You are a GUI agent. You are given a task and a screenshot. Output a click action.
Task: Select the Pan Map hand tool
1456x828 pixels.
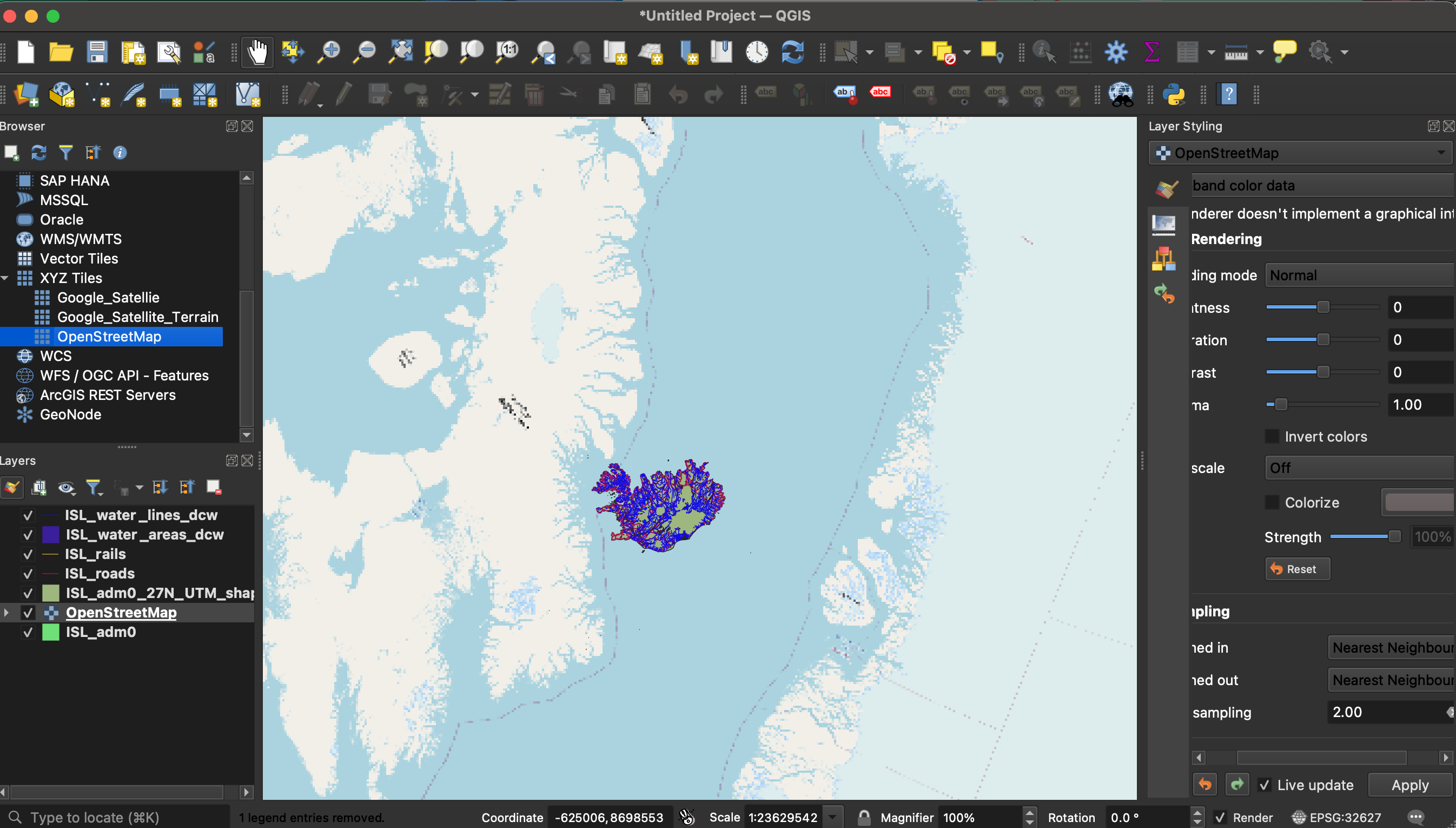click(257, 52)
